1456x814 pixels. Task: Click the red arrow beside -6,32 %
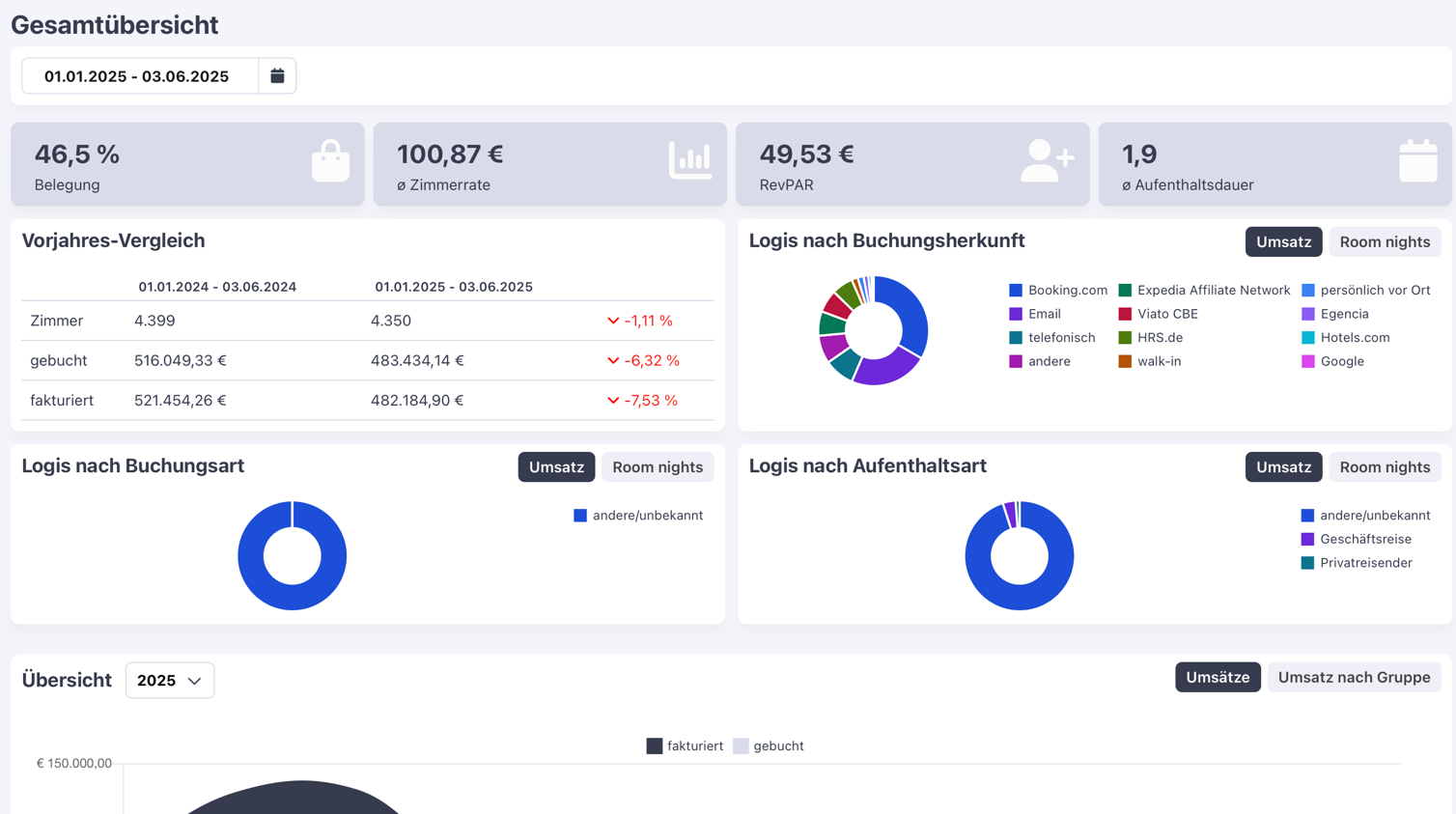coord(613,360)
